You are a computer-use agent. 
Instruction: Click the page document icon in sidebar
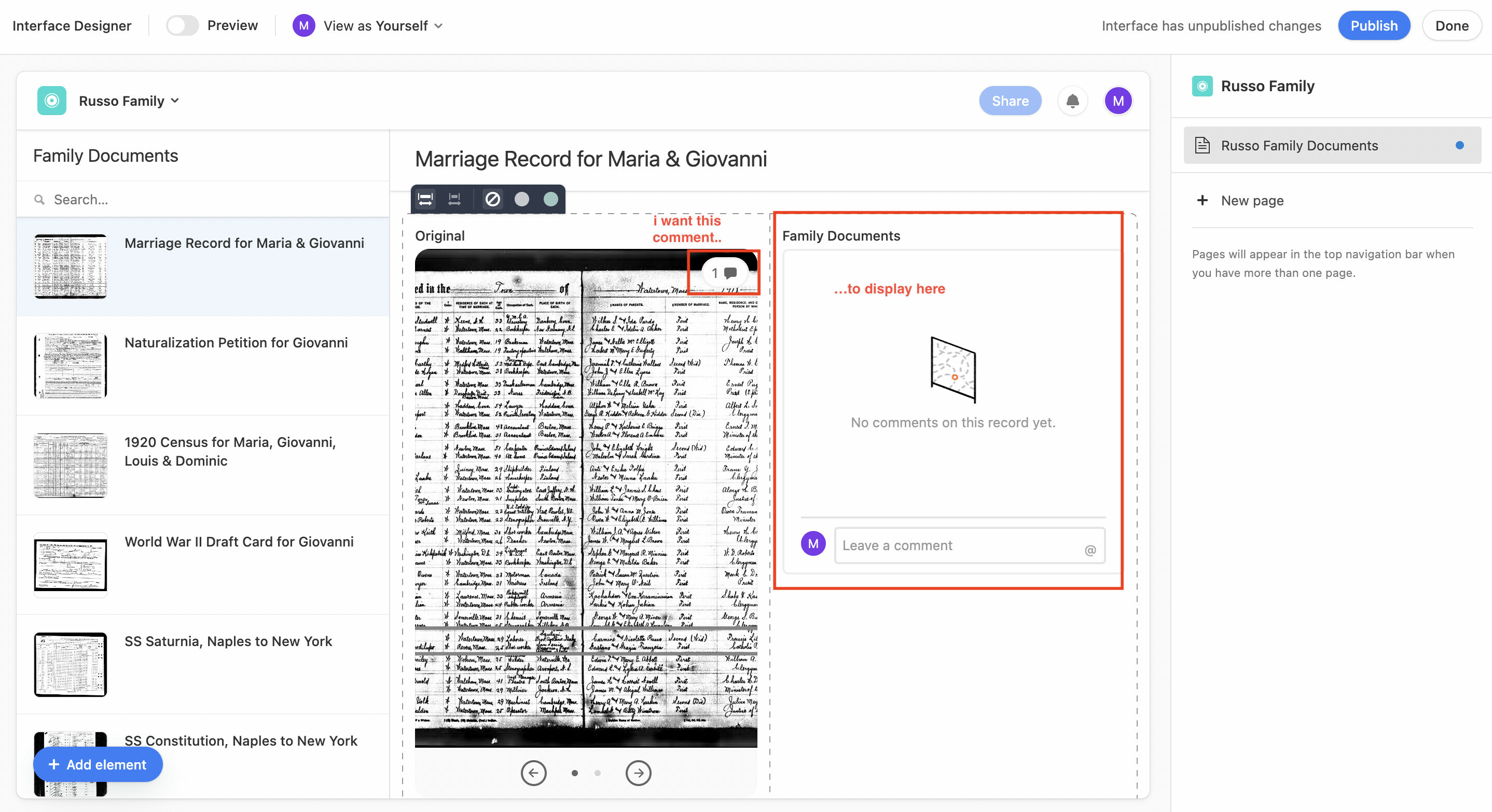tap(1203, 145)
